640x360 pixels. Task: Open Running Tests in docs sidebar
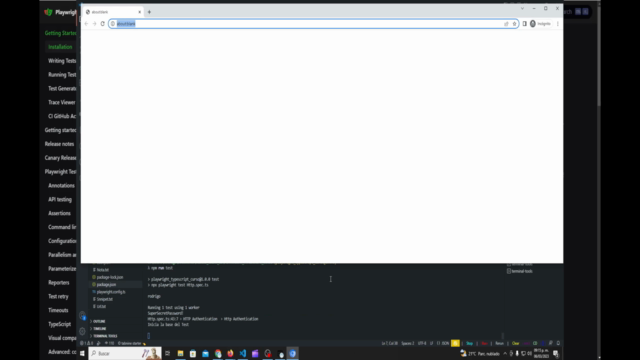coord(62,75)
